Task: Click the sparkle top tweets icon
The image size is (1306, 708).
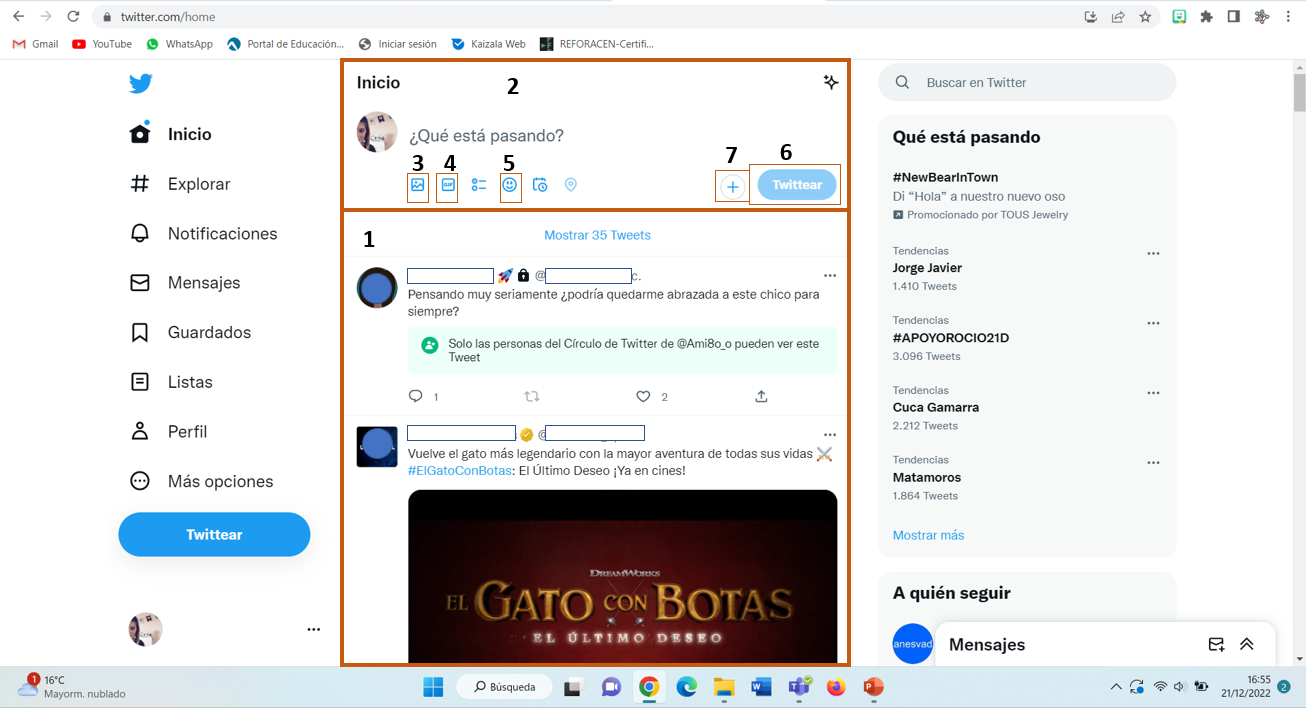Action: click(830, 83)
